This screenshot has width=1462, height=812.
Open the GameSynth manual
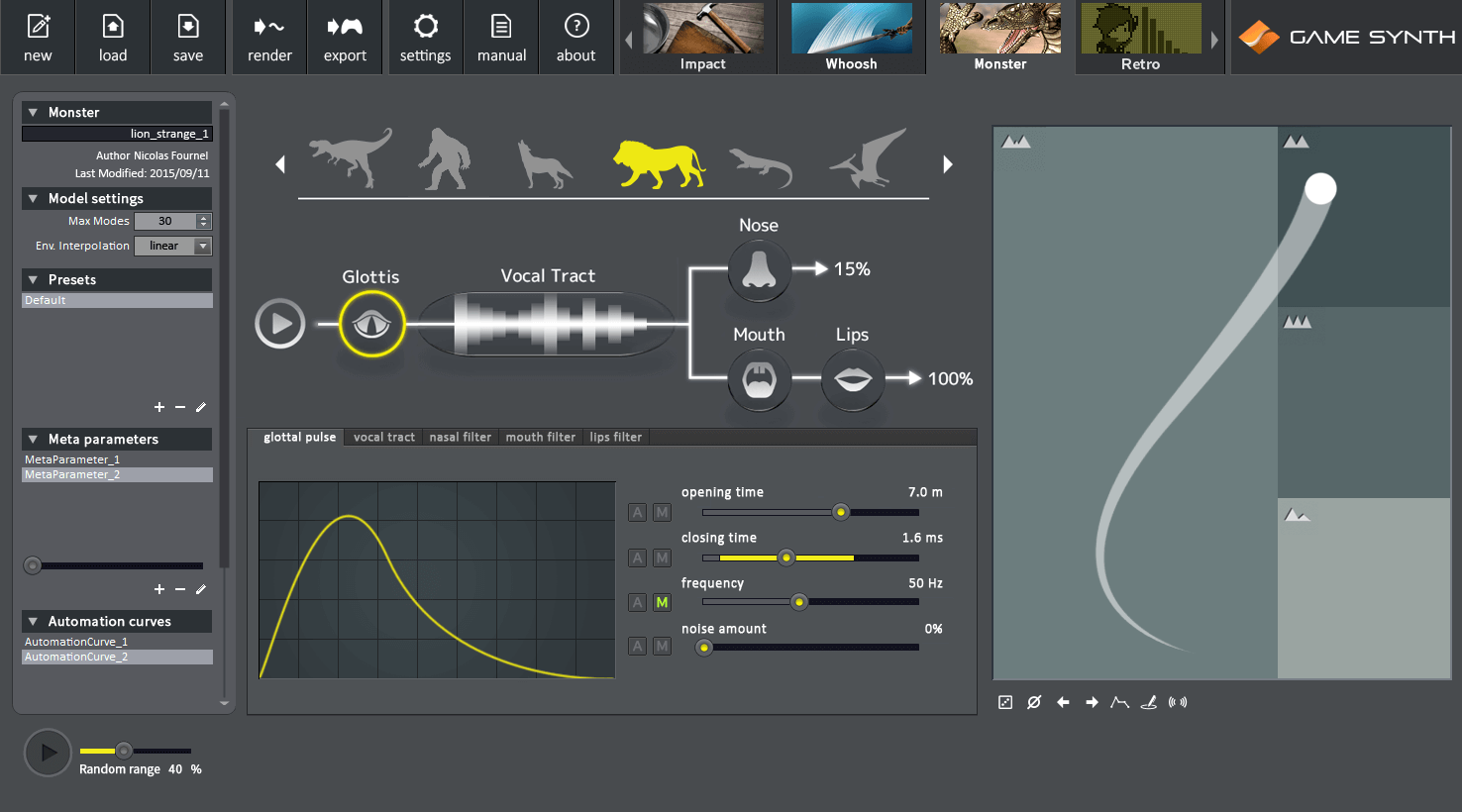coord(501,37)
